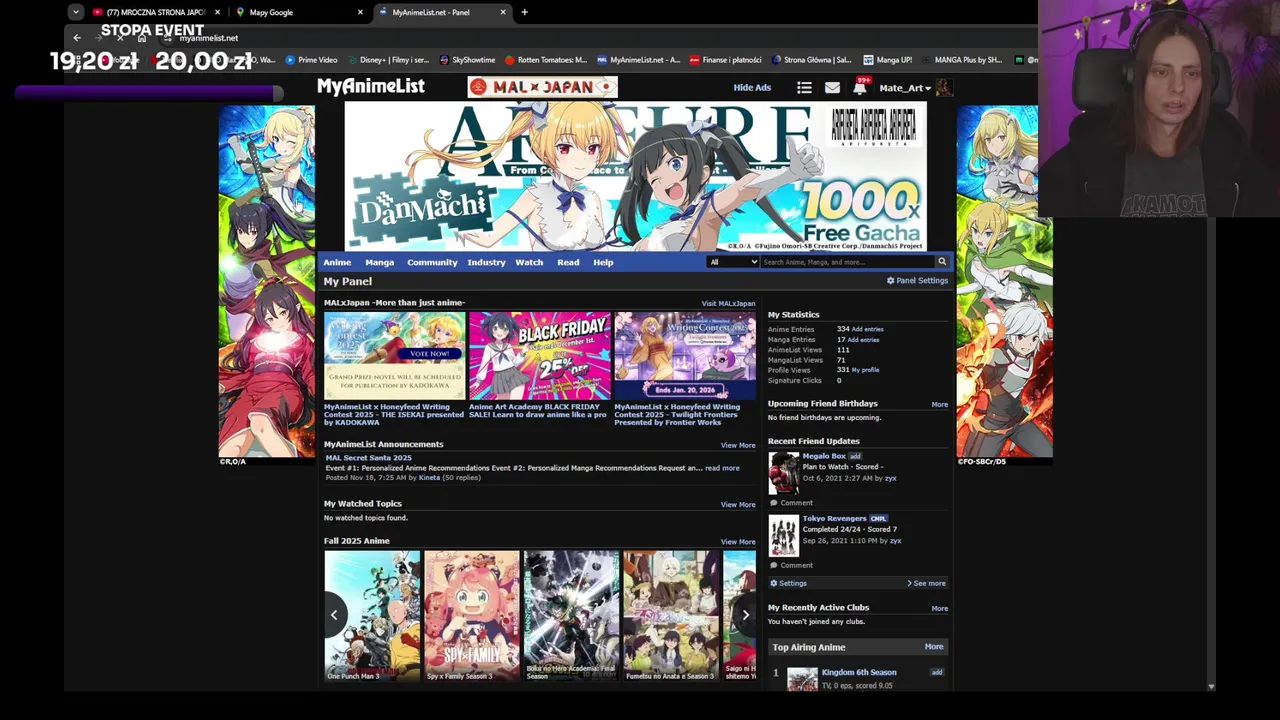Click the myanimelist.net address bar
1280x720 pixels.
click(x=209, y=38)
